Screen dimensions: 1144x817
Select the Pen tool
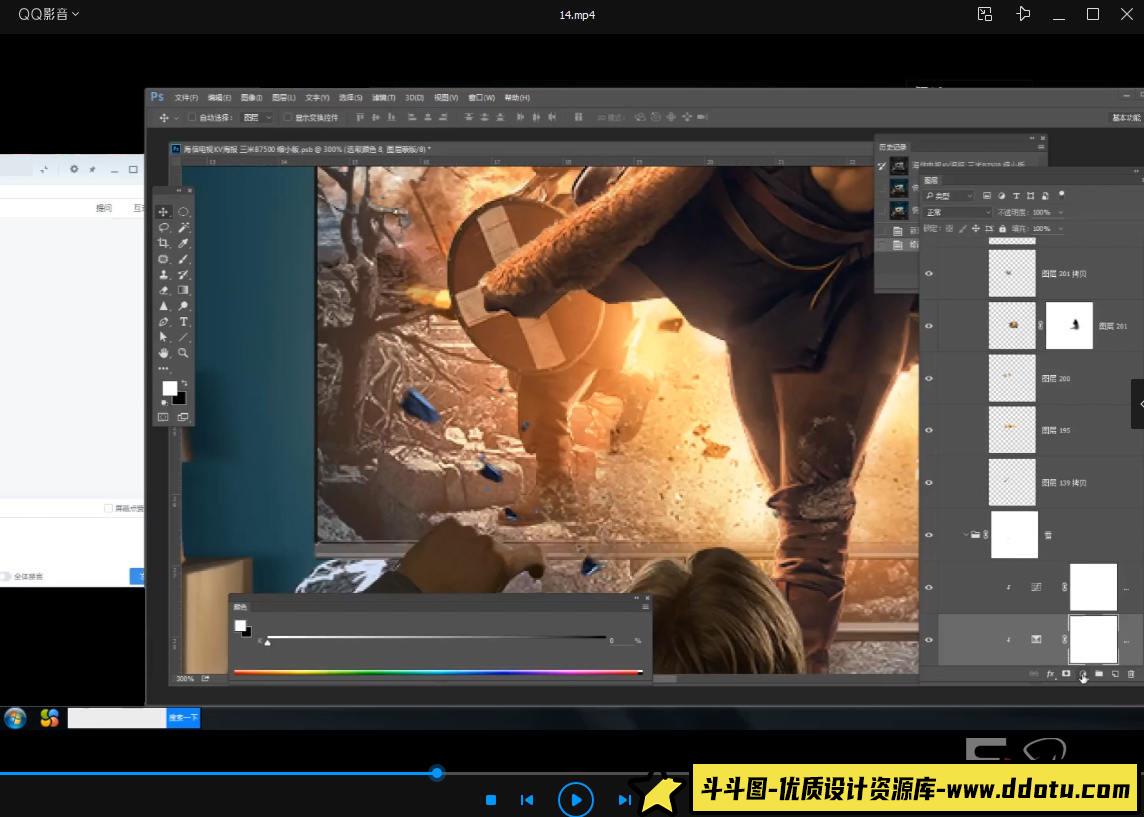163,322
